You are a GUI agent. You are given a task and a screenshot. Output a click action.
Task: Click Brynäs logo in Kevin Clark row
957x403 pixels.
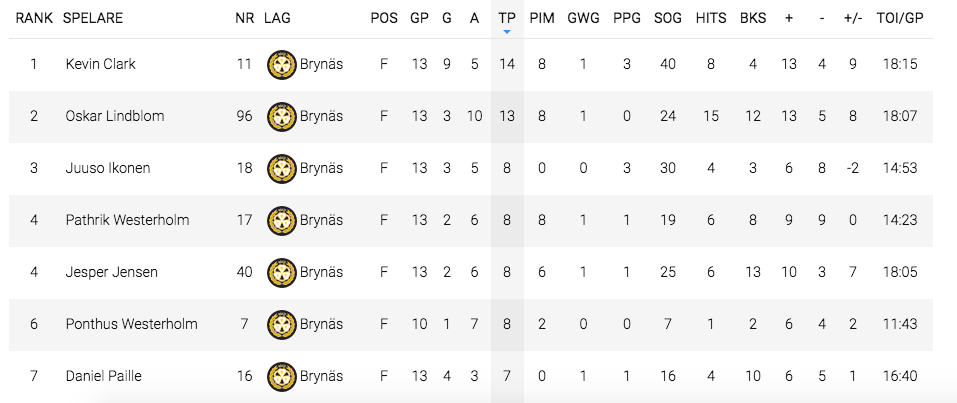tap(282, 65)
